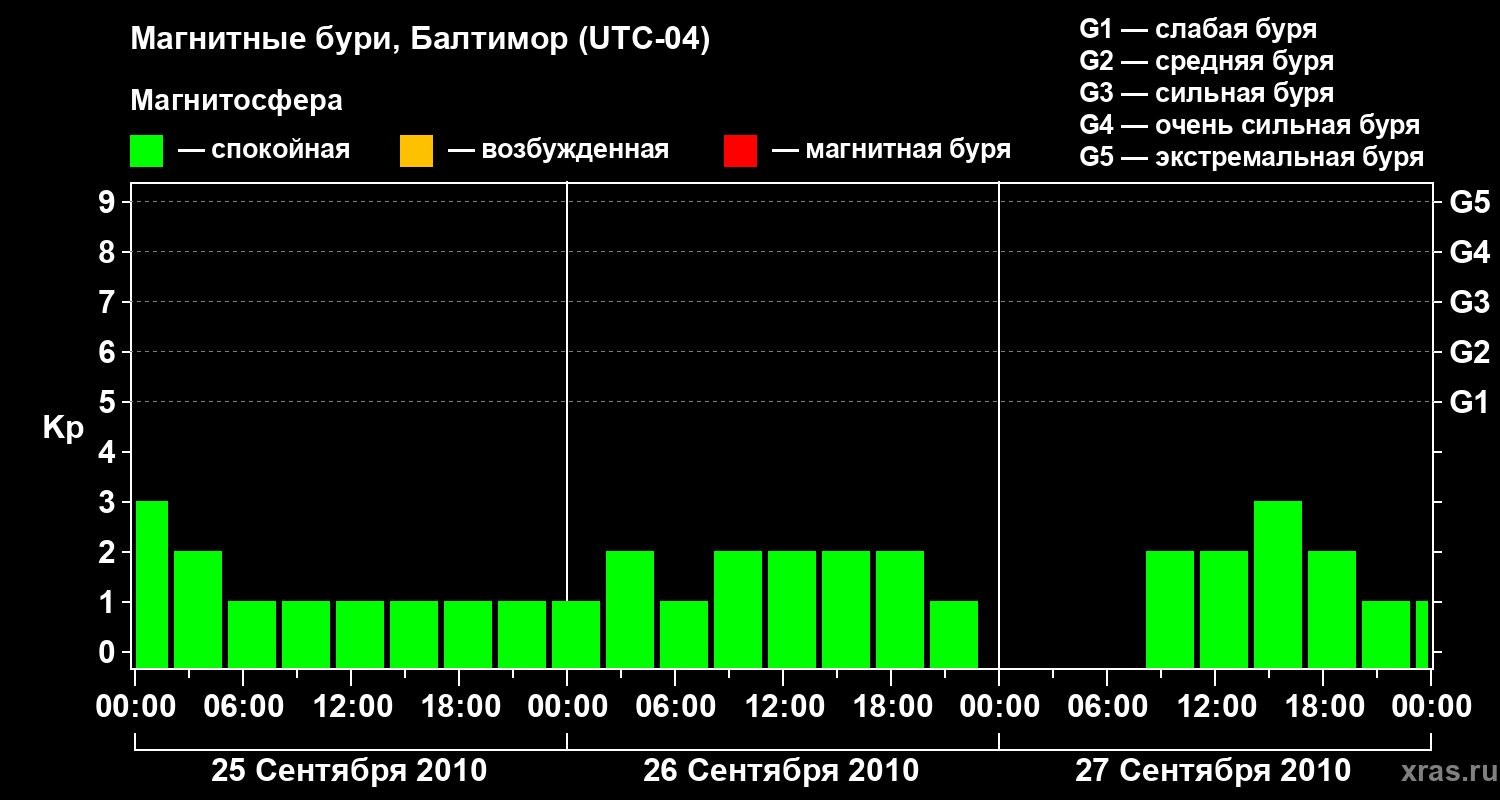Image resolution: width=1500 pixels, height=800 pixels.
Task: Click the 'Магнитосфера' heading
Action: pos(237,101)
